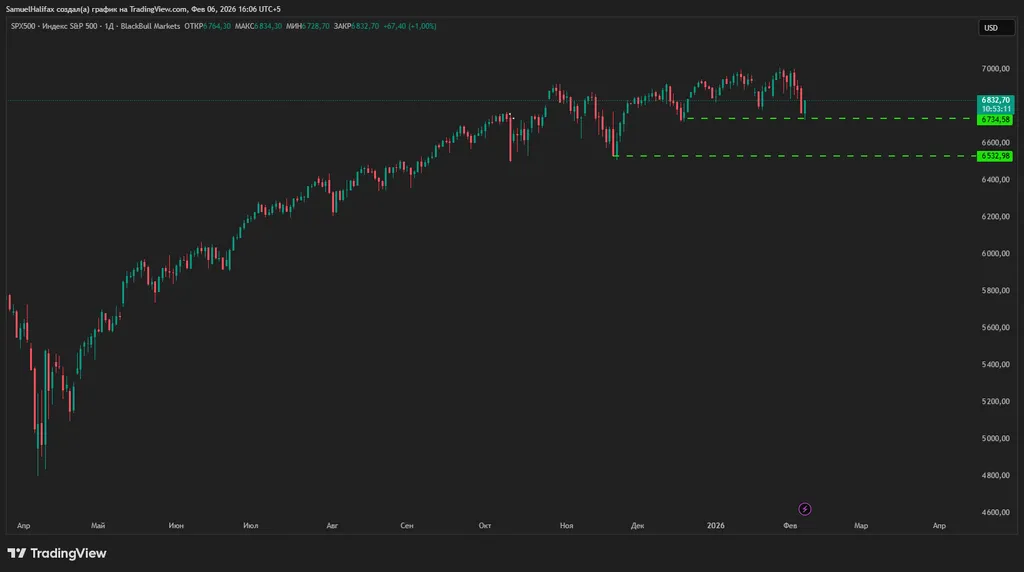Click the Окт label on the time axis
The image size is (1024, 572).
click(x=485, y=525)
